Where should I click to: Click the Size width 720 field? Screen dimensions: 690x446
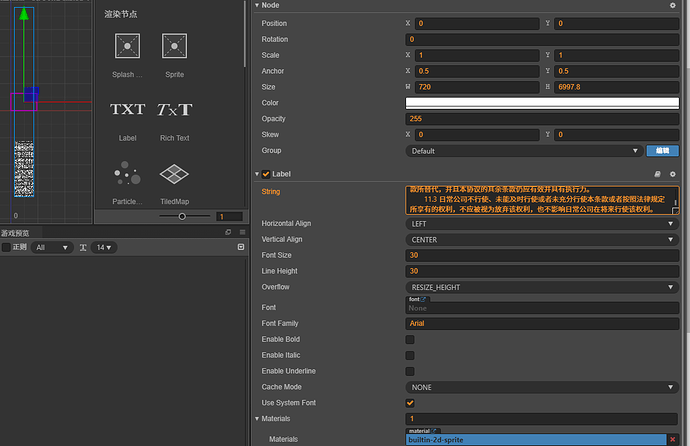pos(477,87)
